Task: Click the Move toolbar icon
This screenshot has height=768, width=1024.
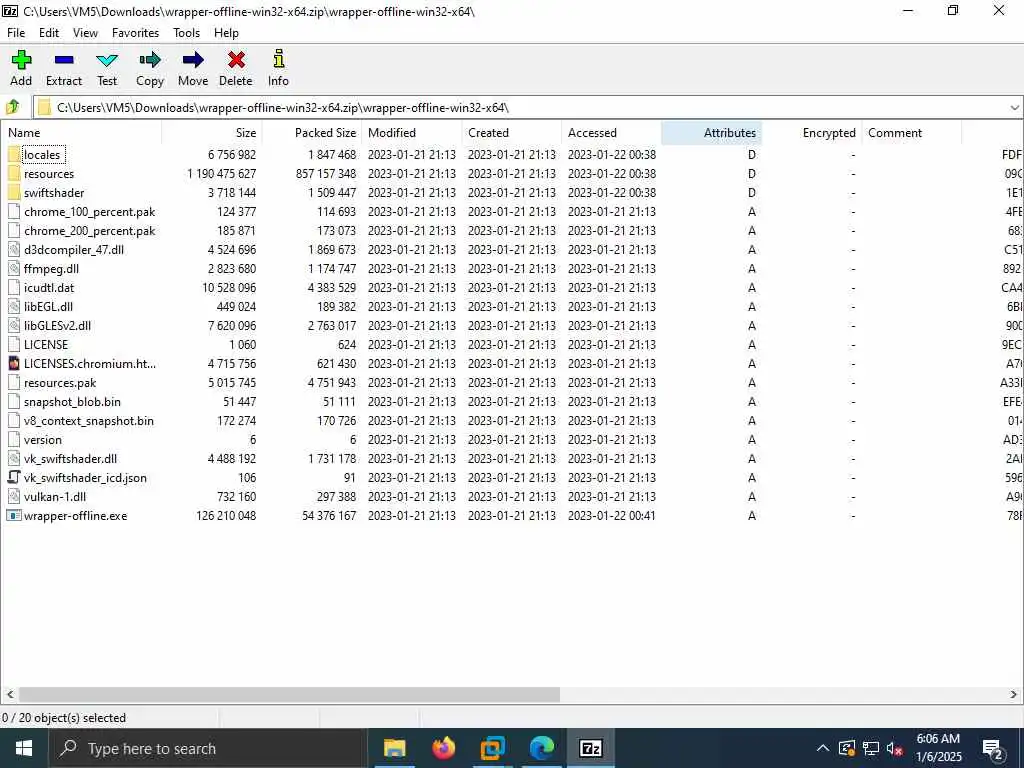Action: 193,60
